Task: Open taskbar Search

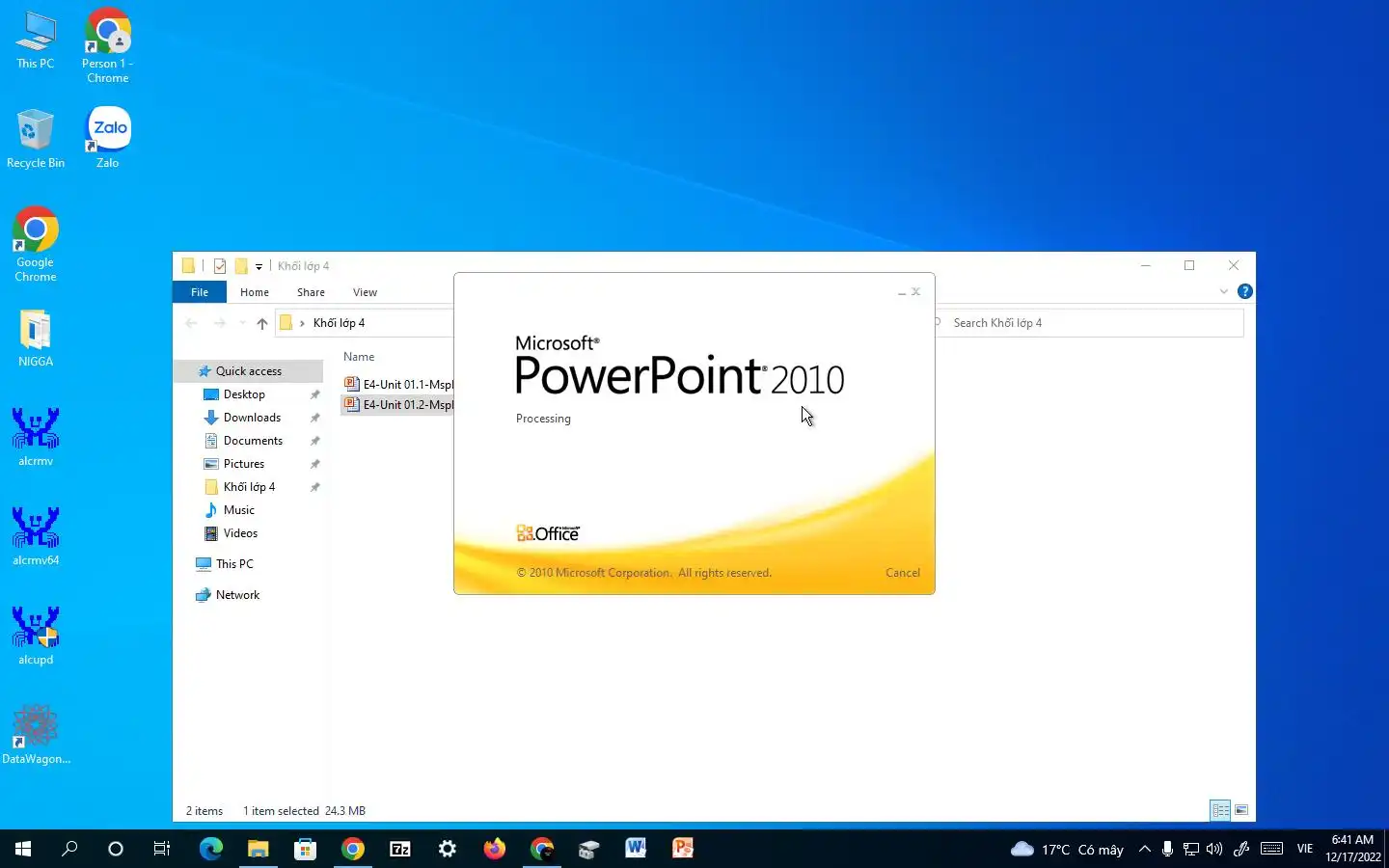Action: [x=69, y=849]
